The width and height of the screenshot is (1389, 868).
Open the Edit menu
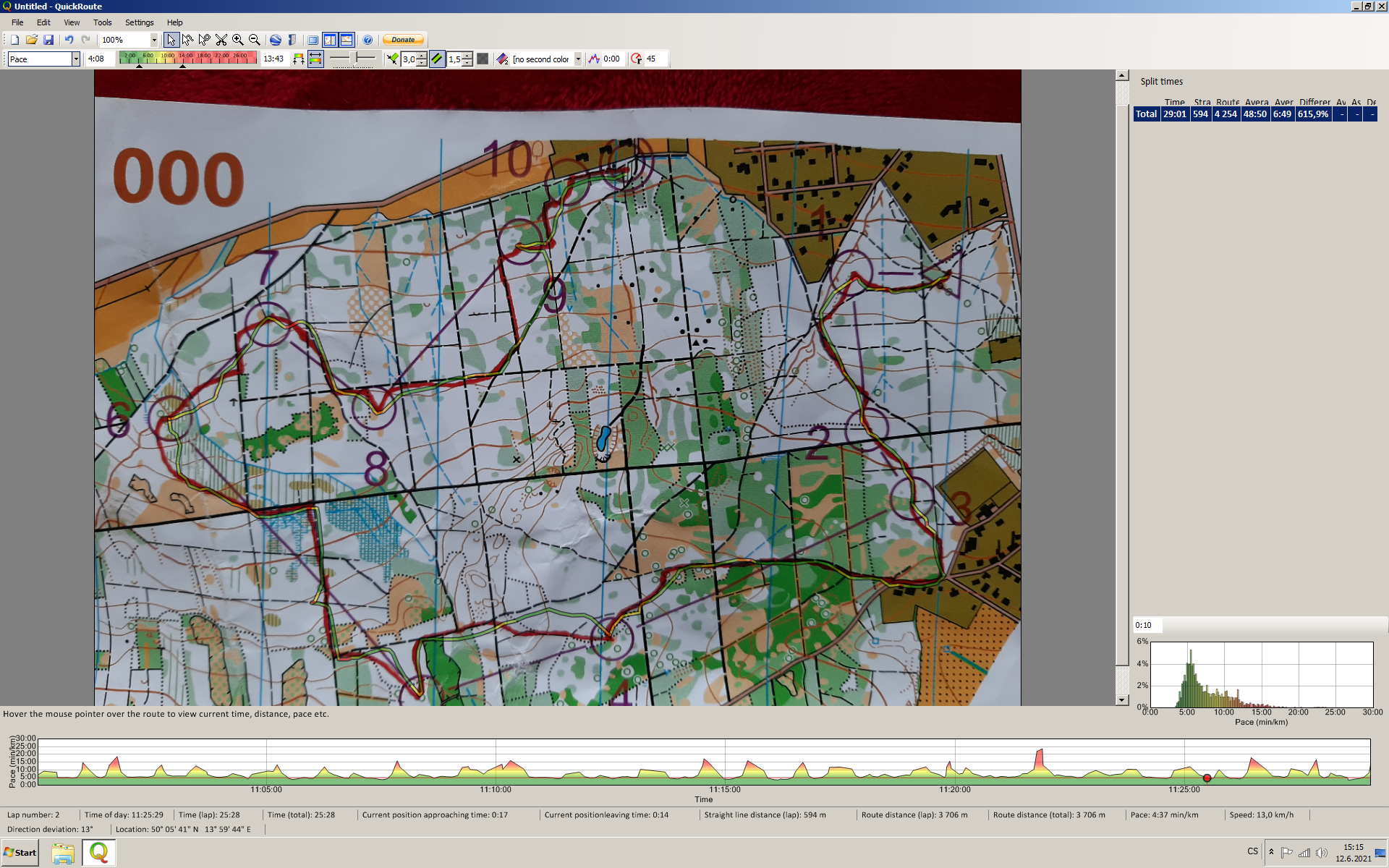[43, 22]
